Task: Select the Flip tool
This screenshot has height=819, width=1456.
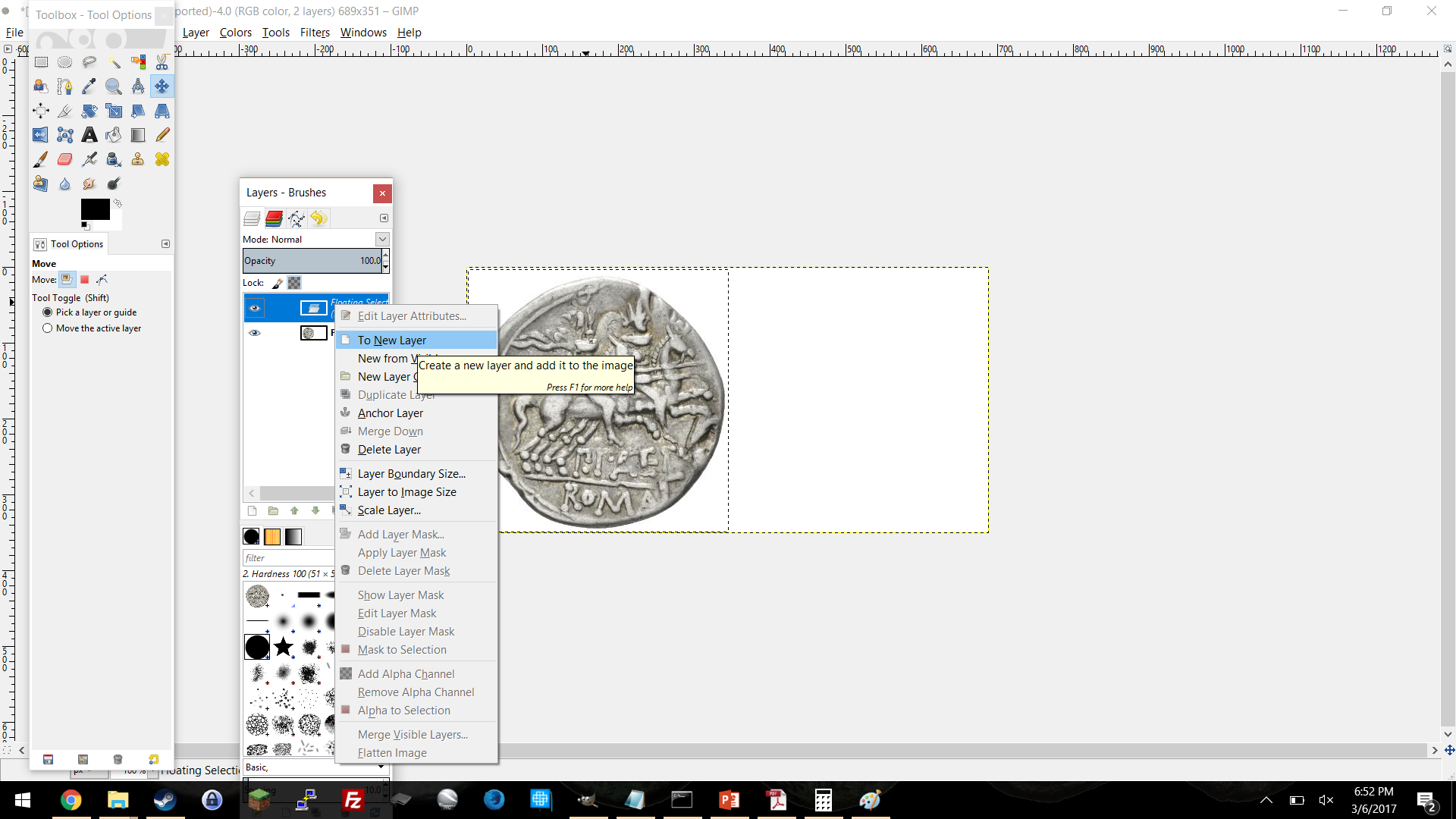Action: [x=41, y=135]
